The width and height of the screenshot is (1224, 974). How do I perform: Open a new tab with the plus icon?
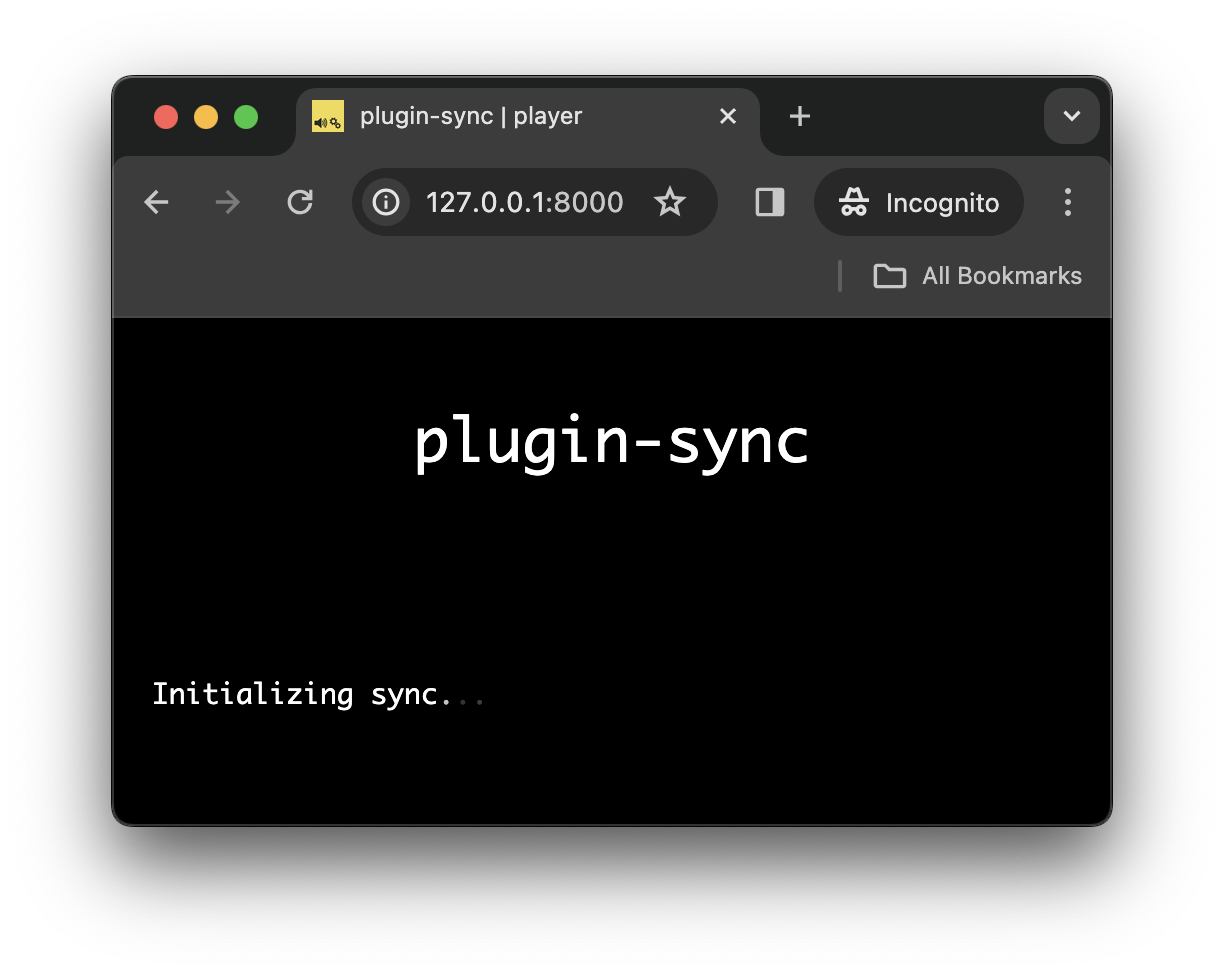pyautogui.click(x=799, y=116)
